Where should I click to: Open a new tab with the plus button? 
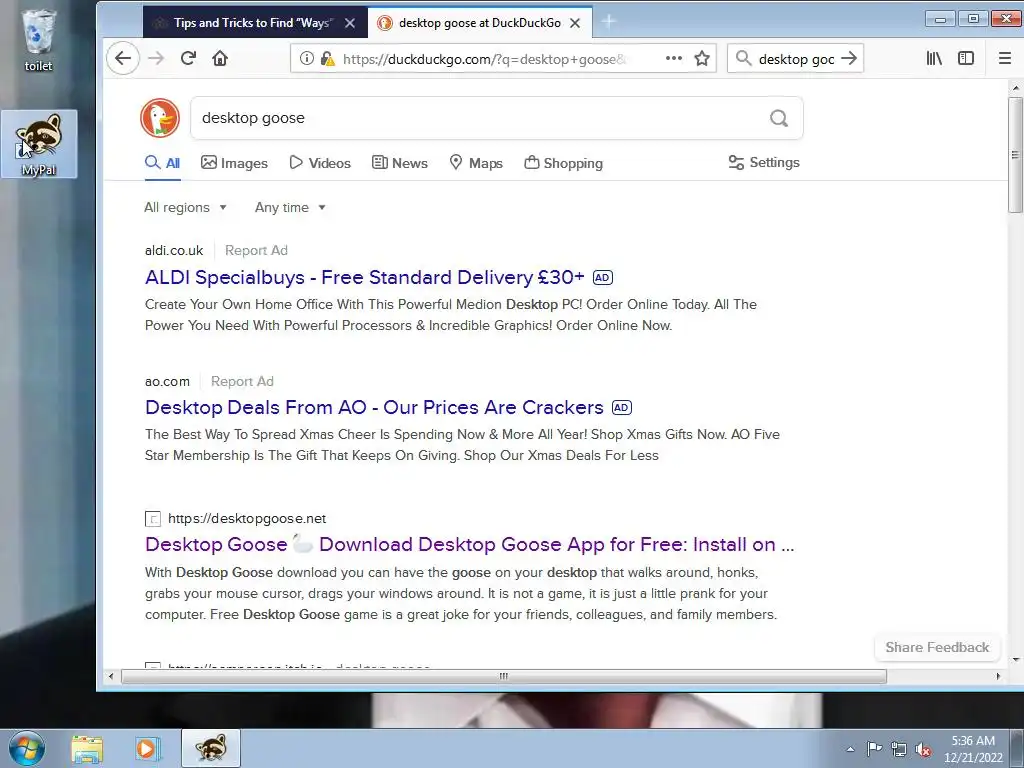click(x=609, y=22)
